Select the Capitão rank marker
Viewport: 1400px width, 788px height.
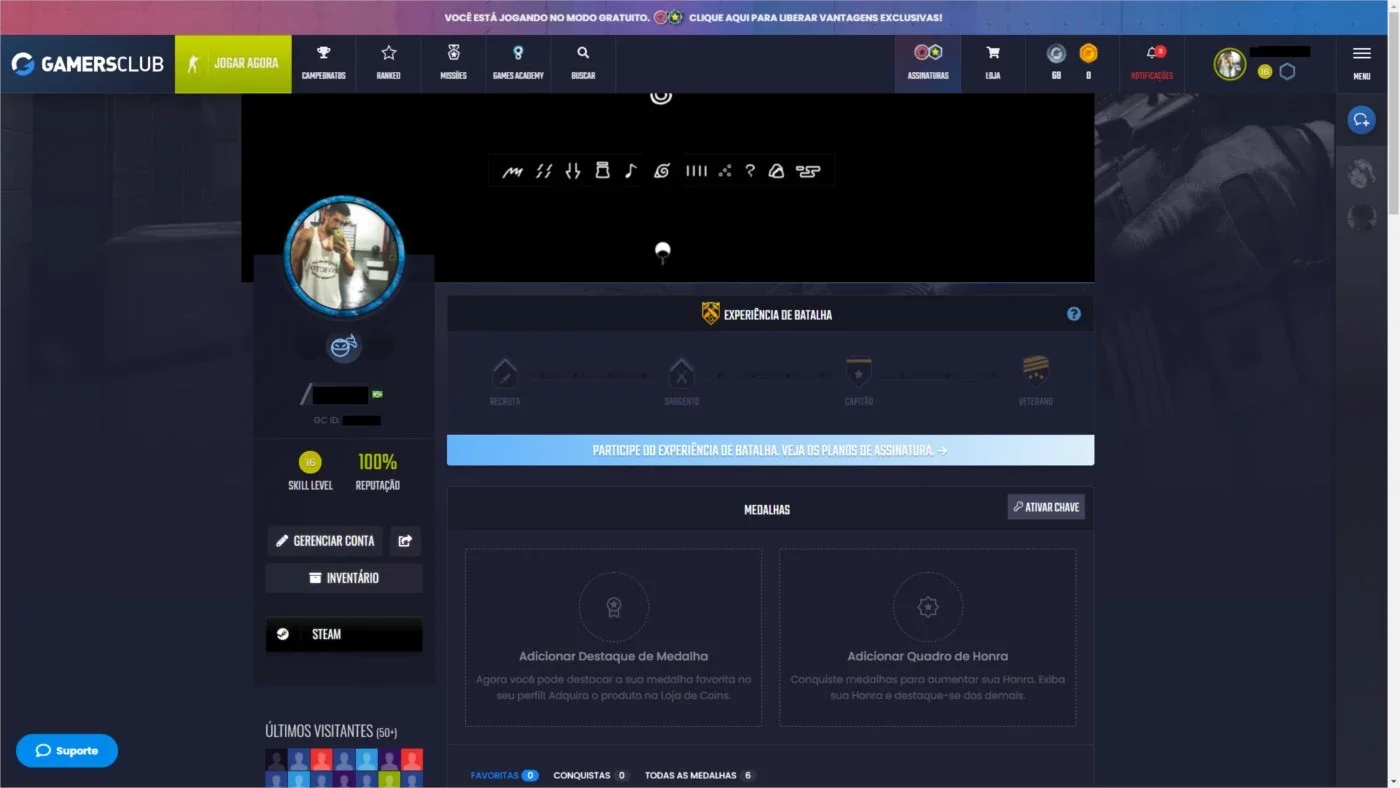pyautogui.click(x=858, y=374)
